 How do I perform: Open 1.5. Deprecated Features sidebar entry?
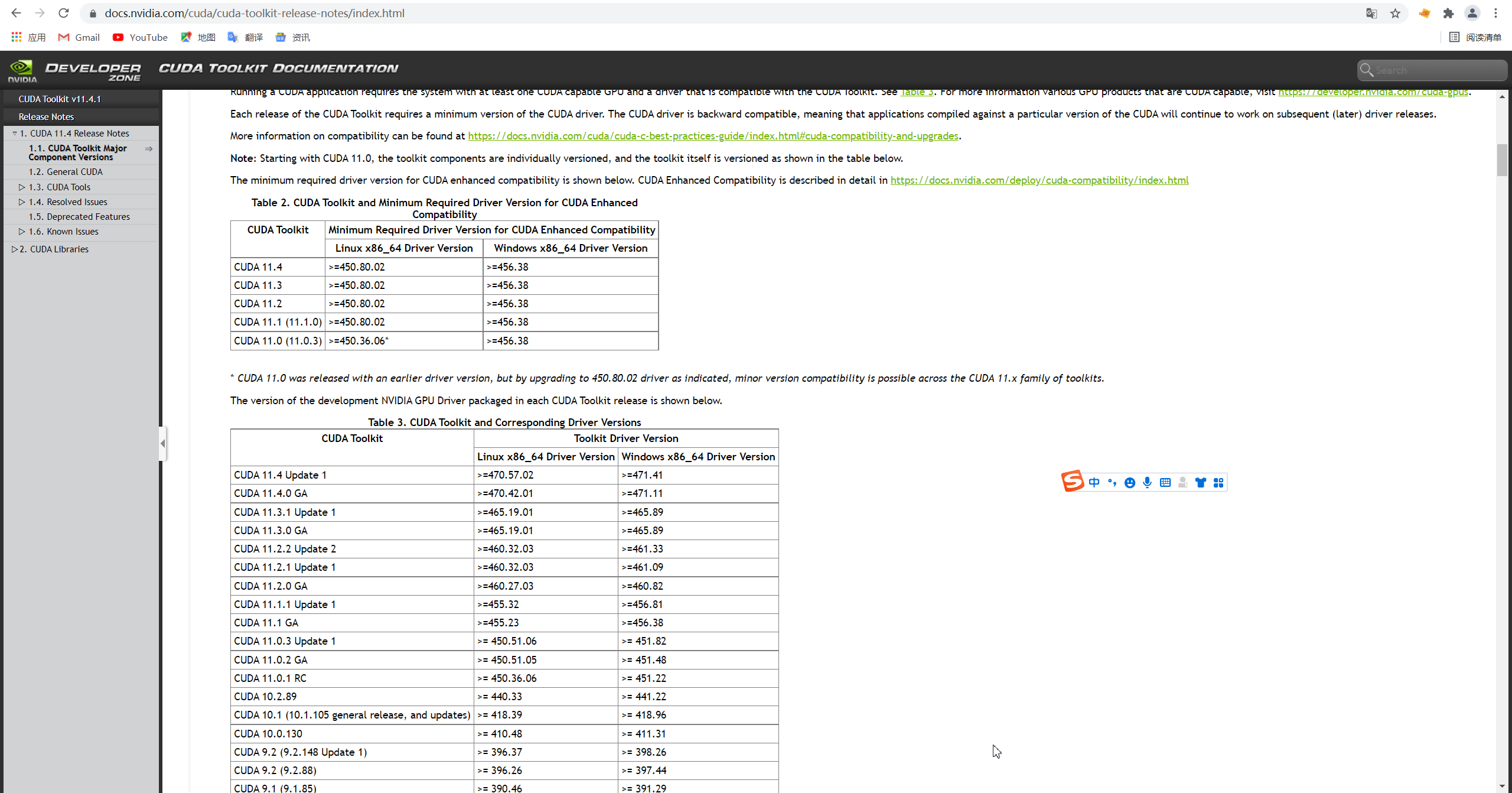[79, 217]
